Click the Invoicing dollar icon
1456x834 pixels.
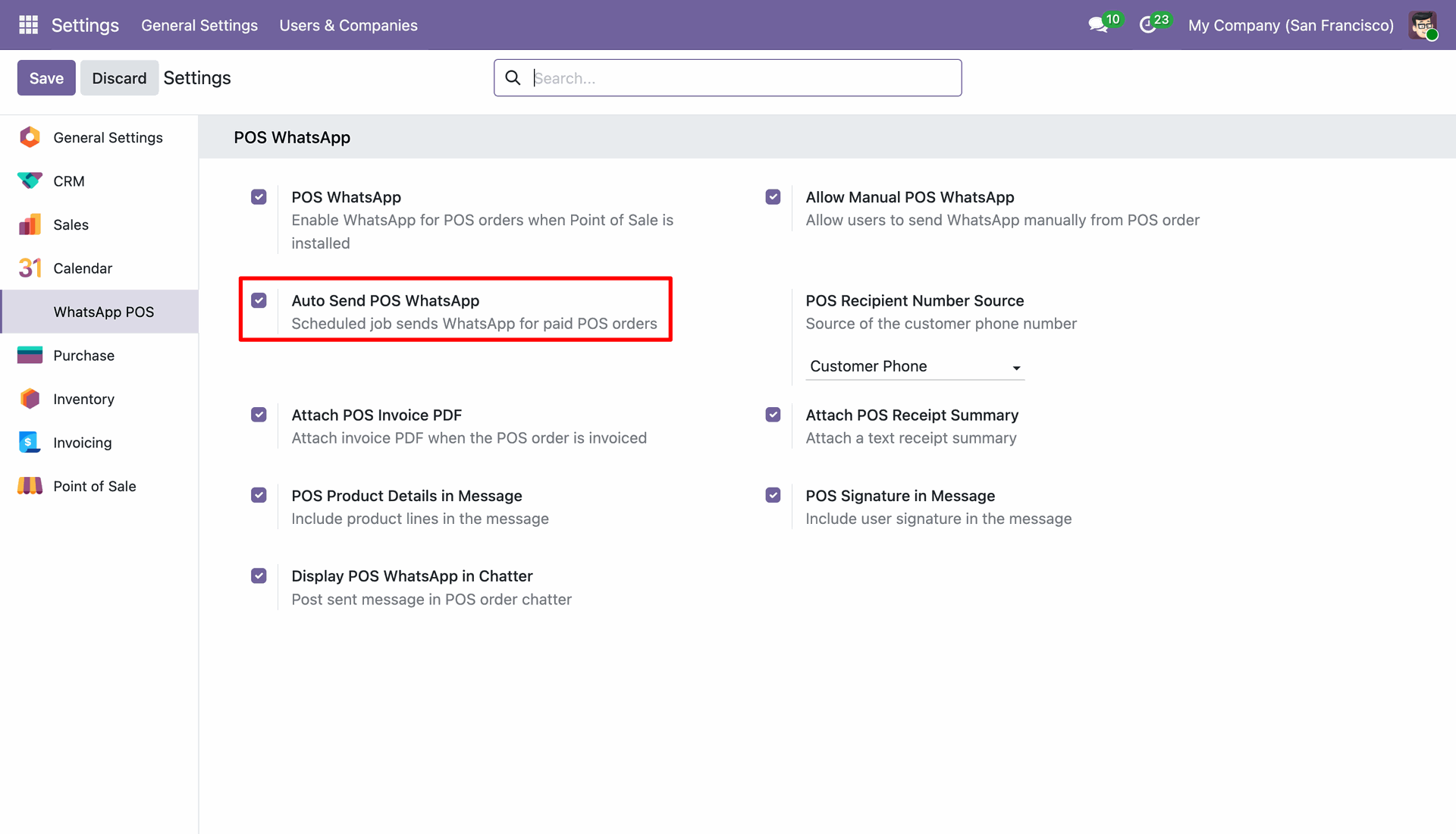(30, 443)
